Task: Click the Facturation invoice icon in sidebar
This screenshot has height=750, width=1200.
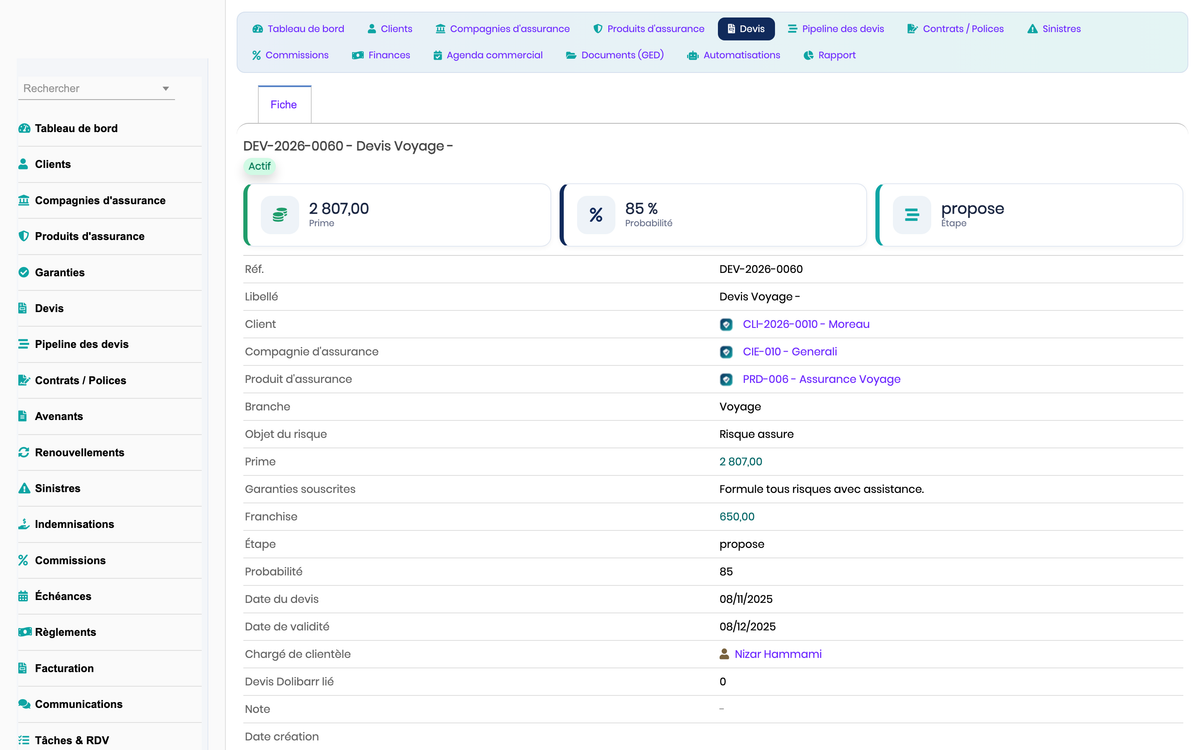Action: [24, 669]
